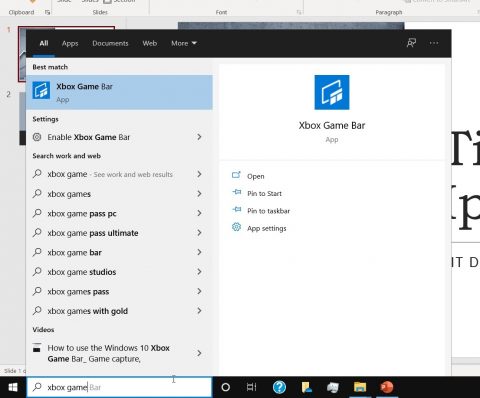Expand the Enable Xbox Game Bar arrow

pos(199,137)
